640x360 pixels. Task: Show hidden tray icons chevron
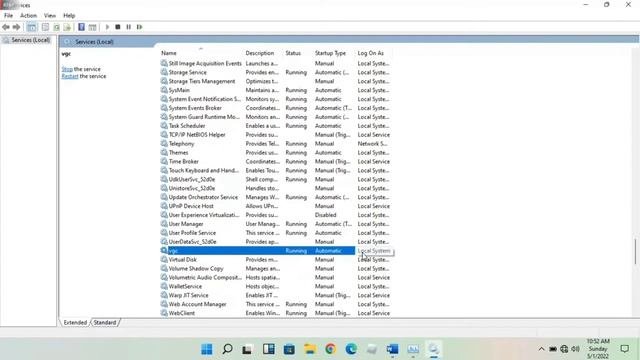(x=542, y=349)
